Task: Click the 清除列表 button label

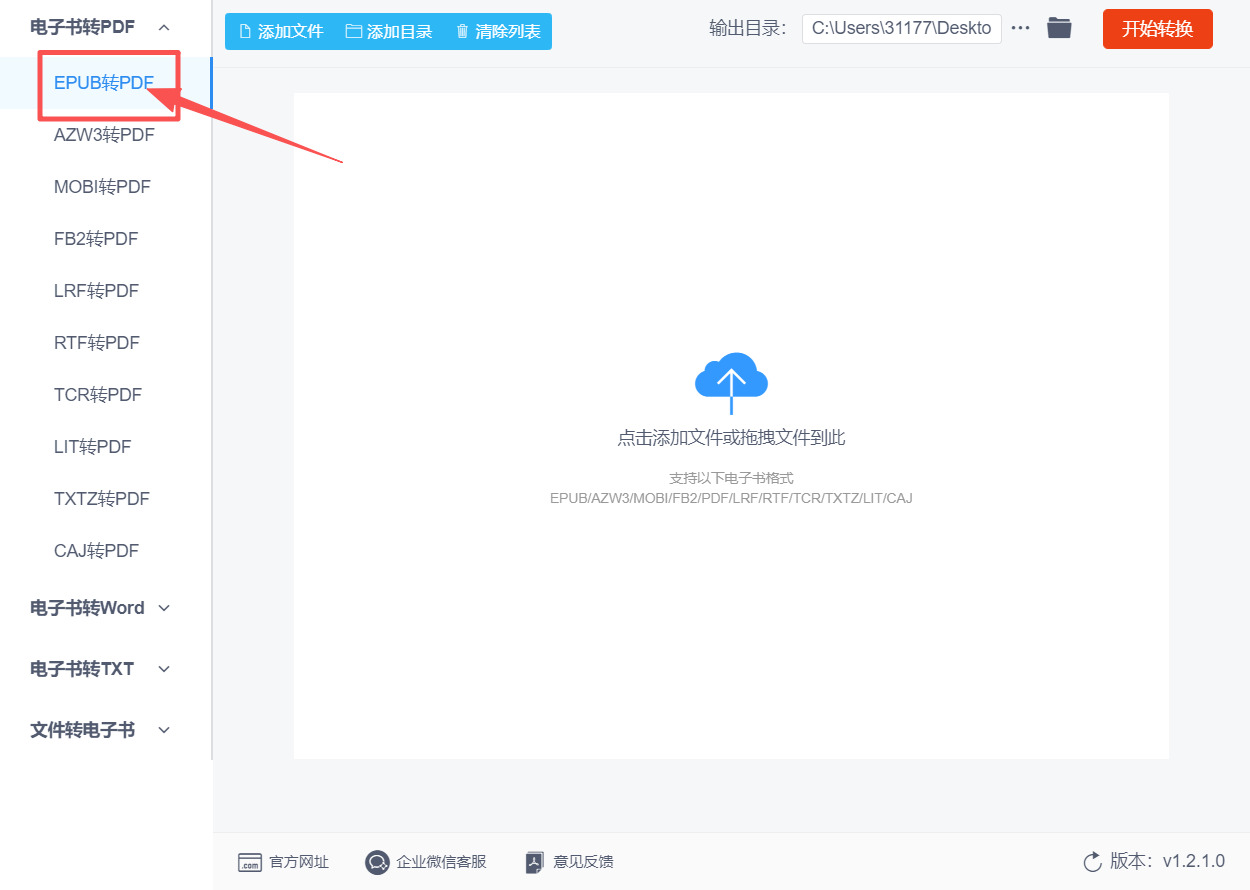Action: click(508, 31)
